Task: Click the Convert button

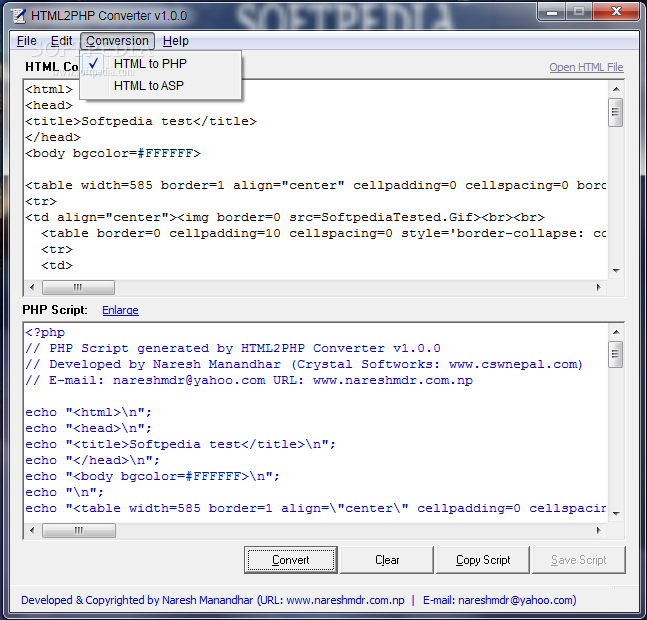Action: [x=290, y=560]
